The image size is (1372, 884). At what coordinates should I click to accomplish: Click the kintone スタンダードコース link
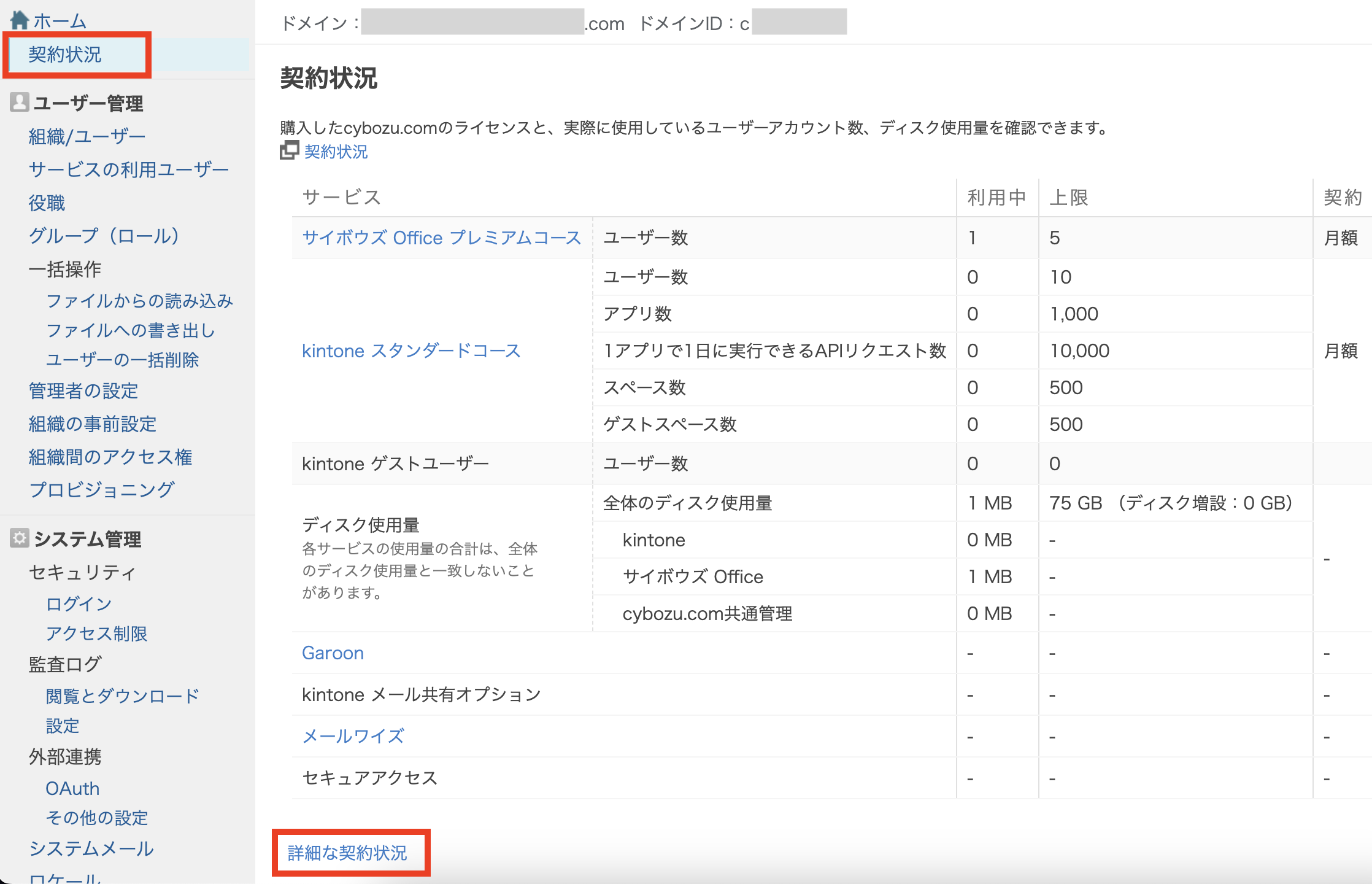(x=411, y=351)
